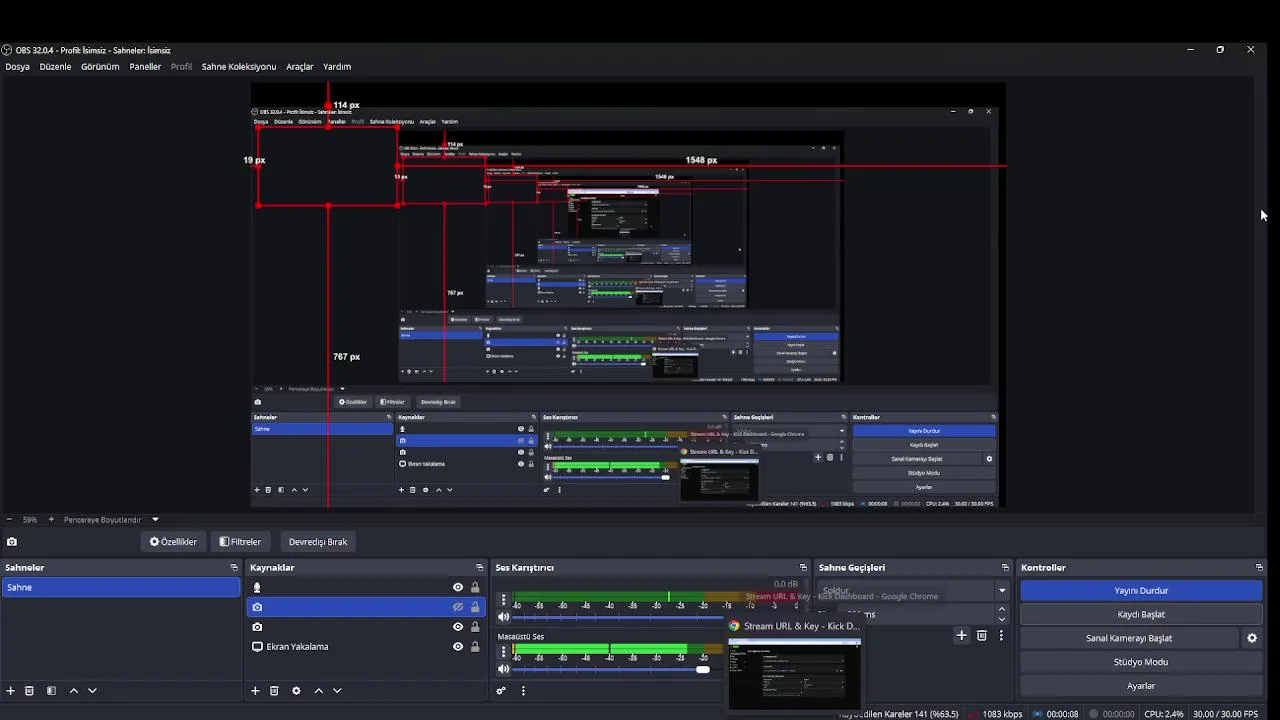The height and width of the screenshot is (720, 1280).
Task: Open the Filtreler button in source toolbar
Action: (x=240, y=542)
